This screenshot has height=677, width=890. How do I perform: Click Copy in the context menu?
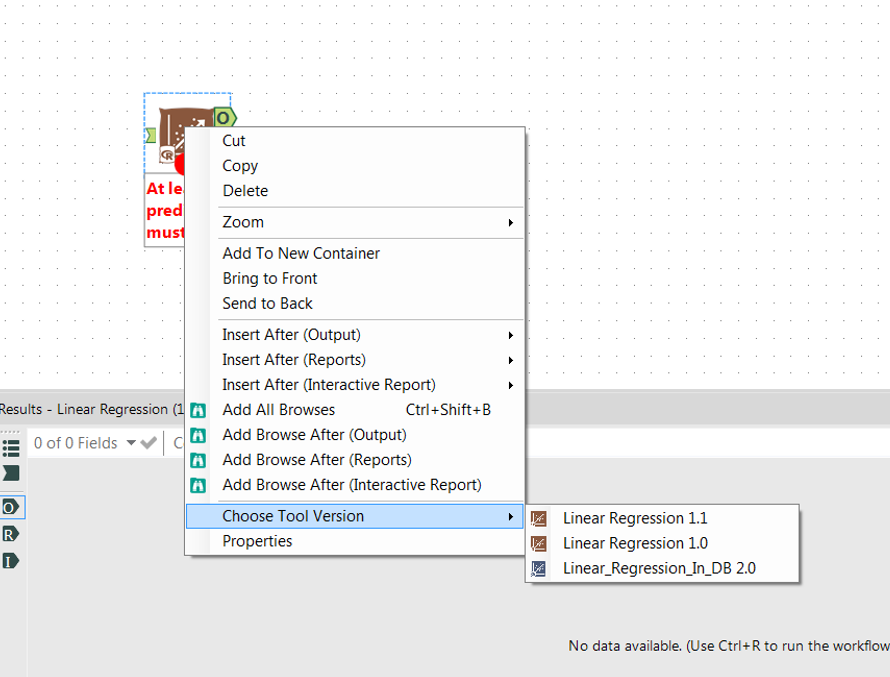(x=239, y=165)
